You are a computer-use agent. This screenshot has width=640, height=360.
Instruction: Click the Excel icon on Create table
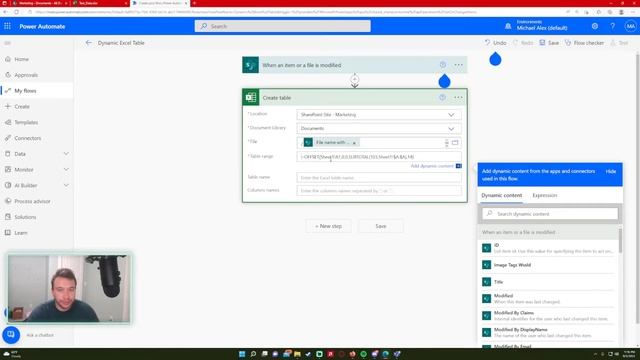click(251, 98)
